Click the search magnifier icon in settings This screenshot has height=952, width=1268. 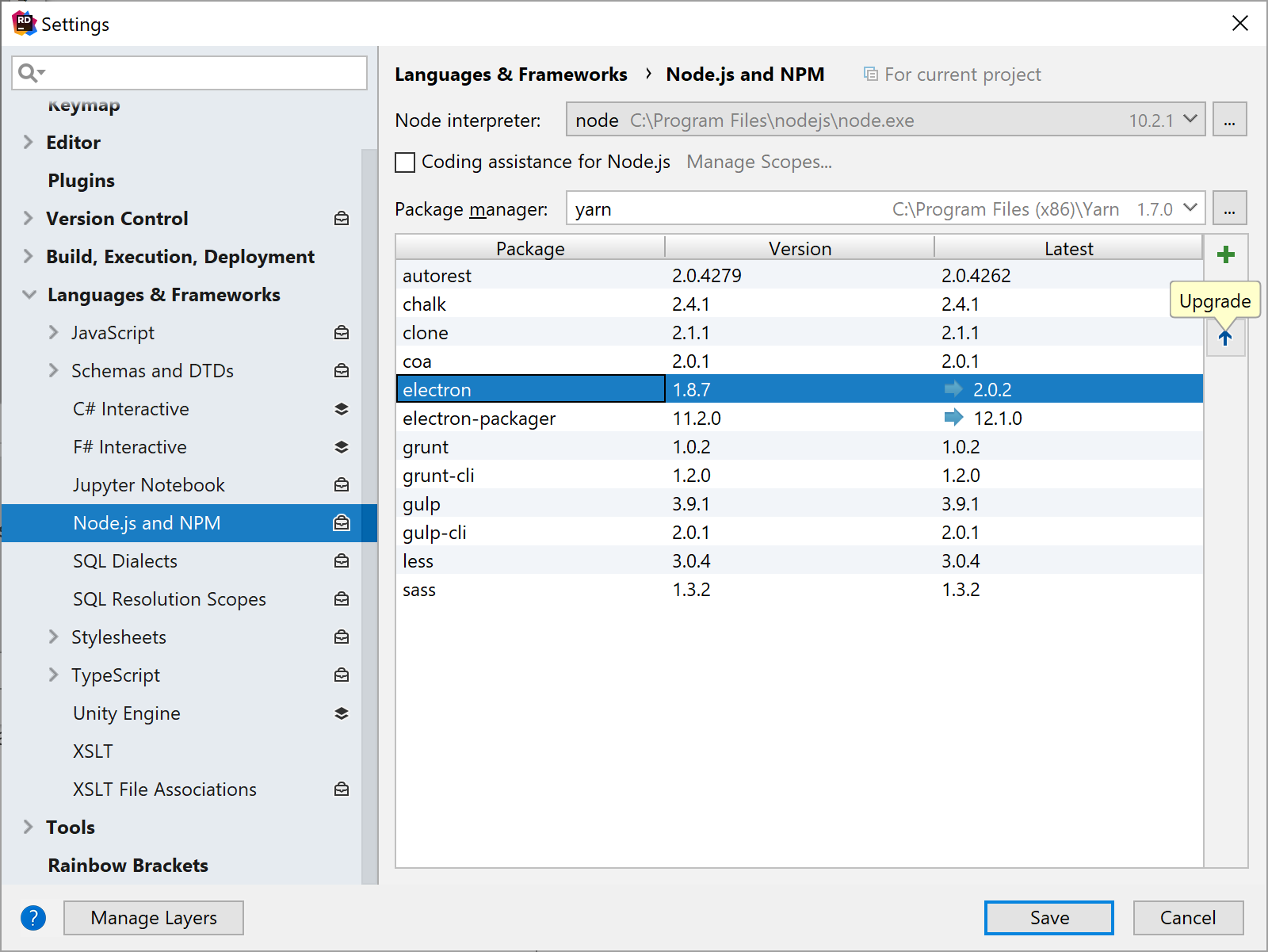(31, 73)
